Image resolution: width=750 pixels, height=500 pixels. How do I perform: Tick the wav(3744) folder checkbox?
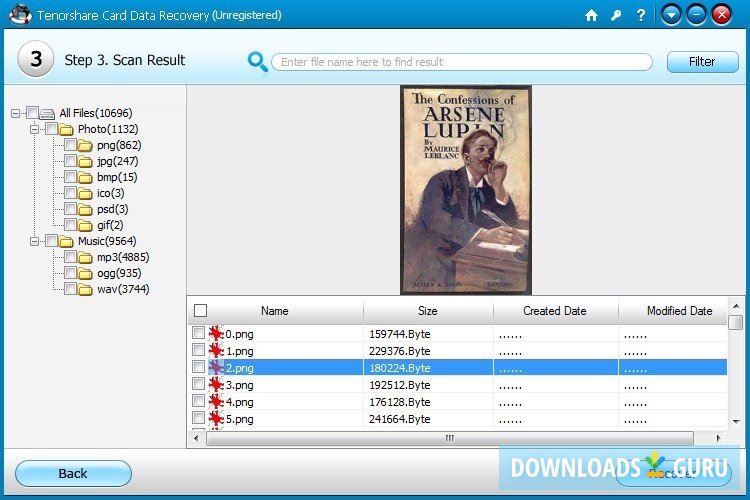[x=70, y=289]
